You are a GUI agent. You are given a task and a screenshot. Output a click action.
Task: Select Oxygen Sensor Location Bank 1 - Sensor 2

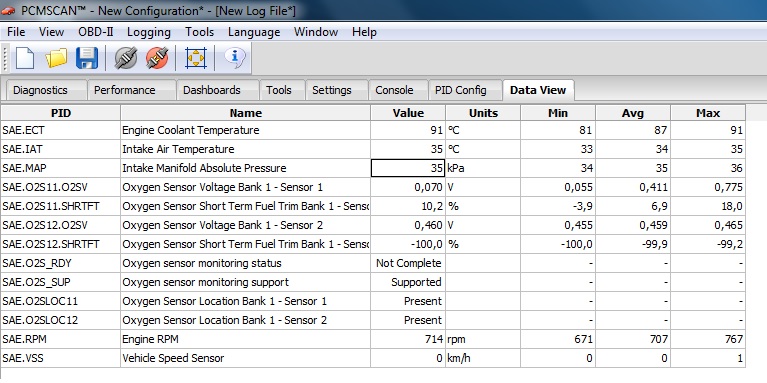[246, 320]
